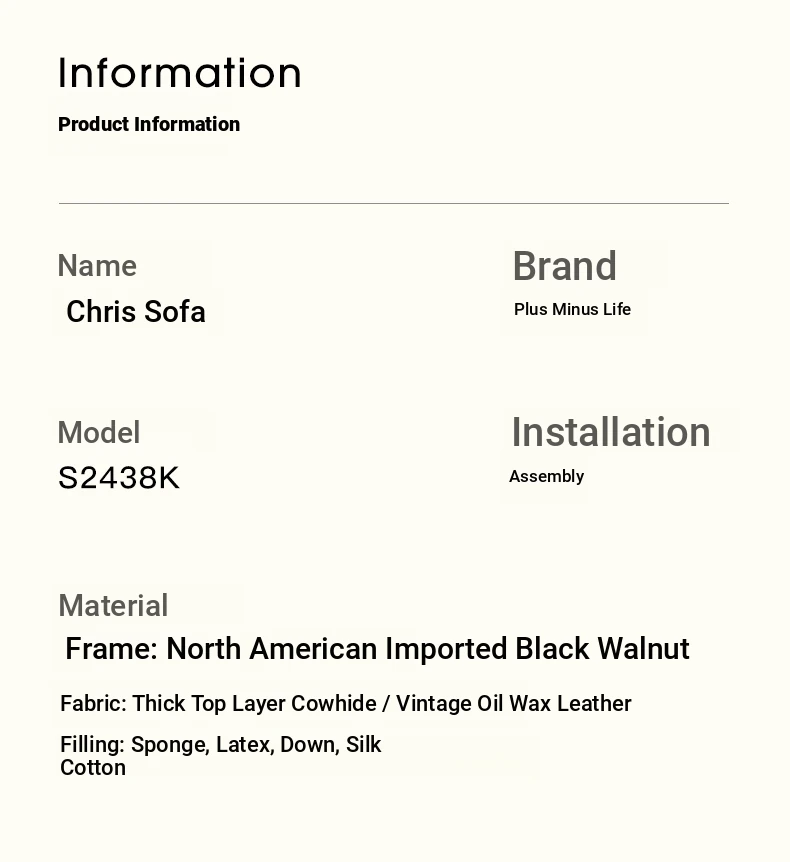
Task: Click the Brand label
Action: point(565,266)
